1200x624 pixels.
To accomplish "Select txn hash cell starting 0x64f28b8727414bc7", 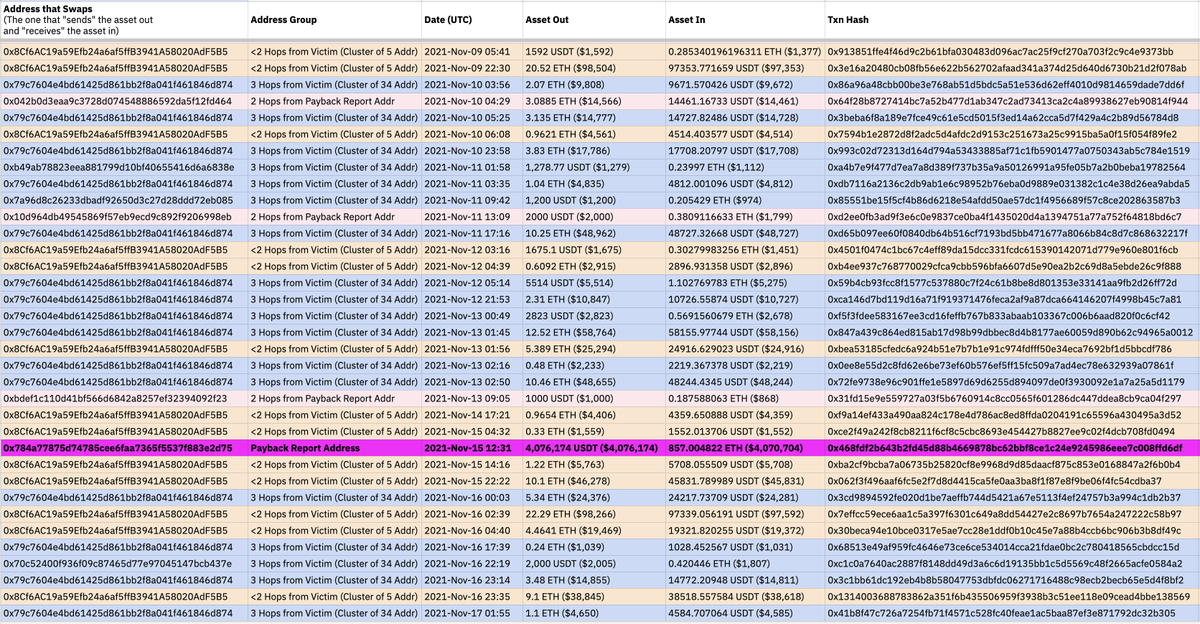I will click(x=1012, y=101).
